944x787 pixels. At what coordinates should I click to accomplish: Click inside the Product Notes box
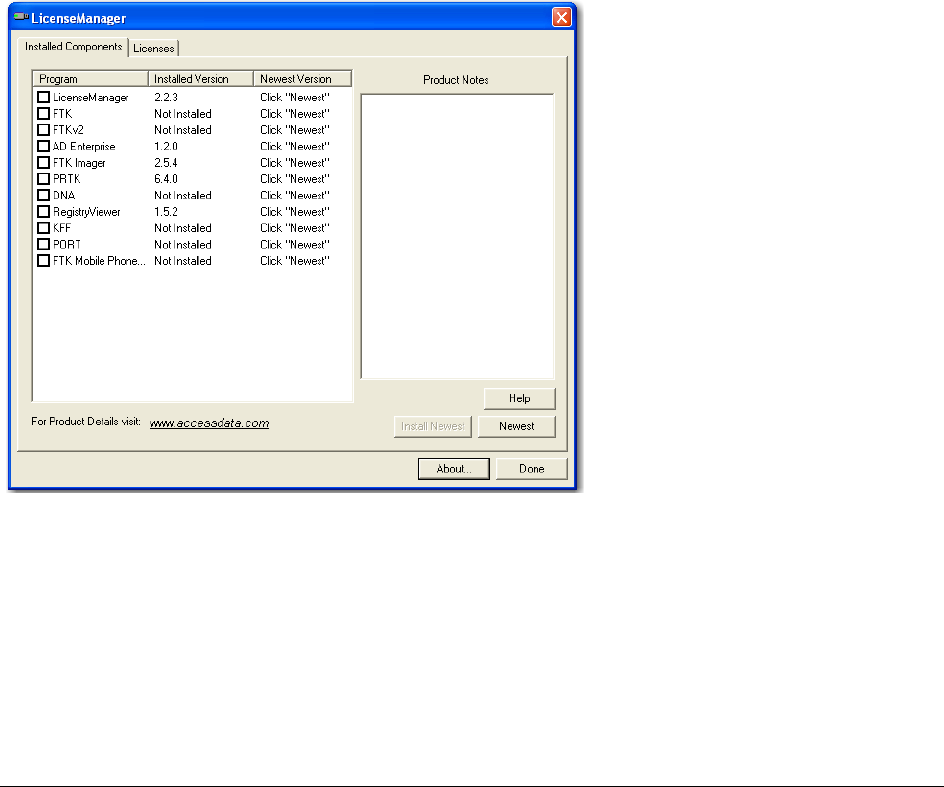pos(457,236)
